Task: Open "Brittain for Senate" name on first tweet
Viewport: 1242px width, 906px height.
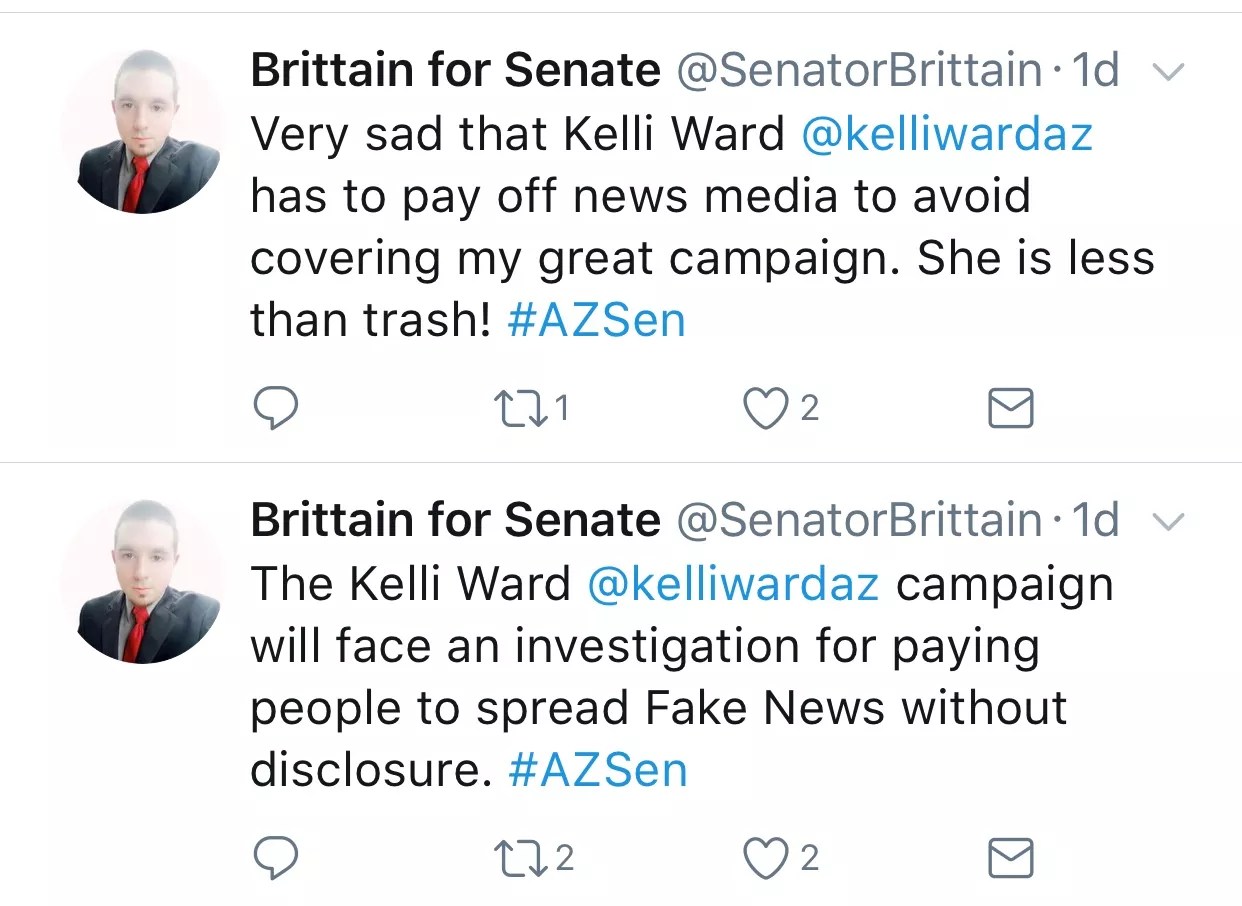Action: pos(455,70)
